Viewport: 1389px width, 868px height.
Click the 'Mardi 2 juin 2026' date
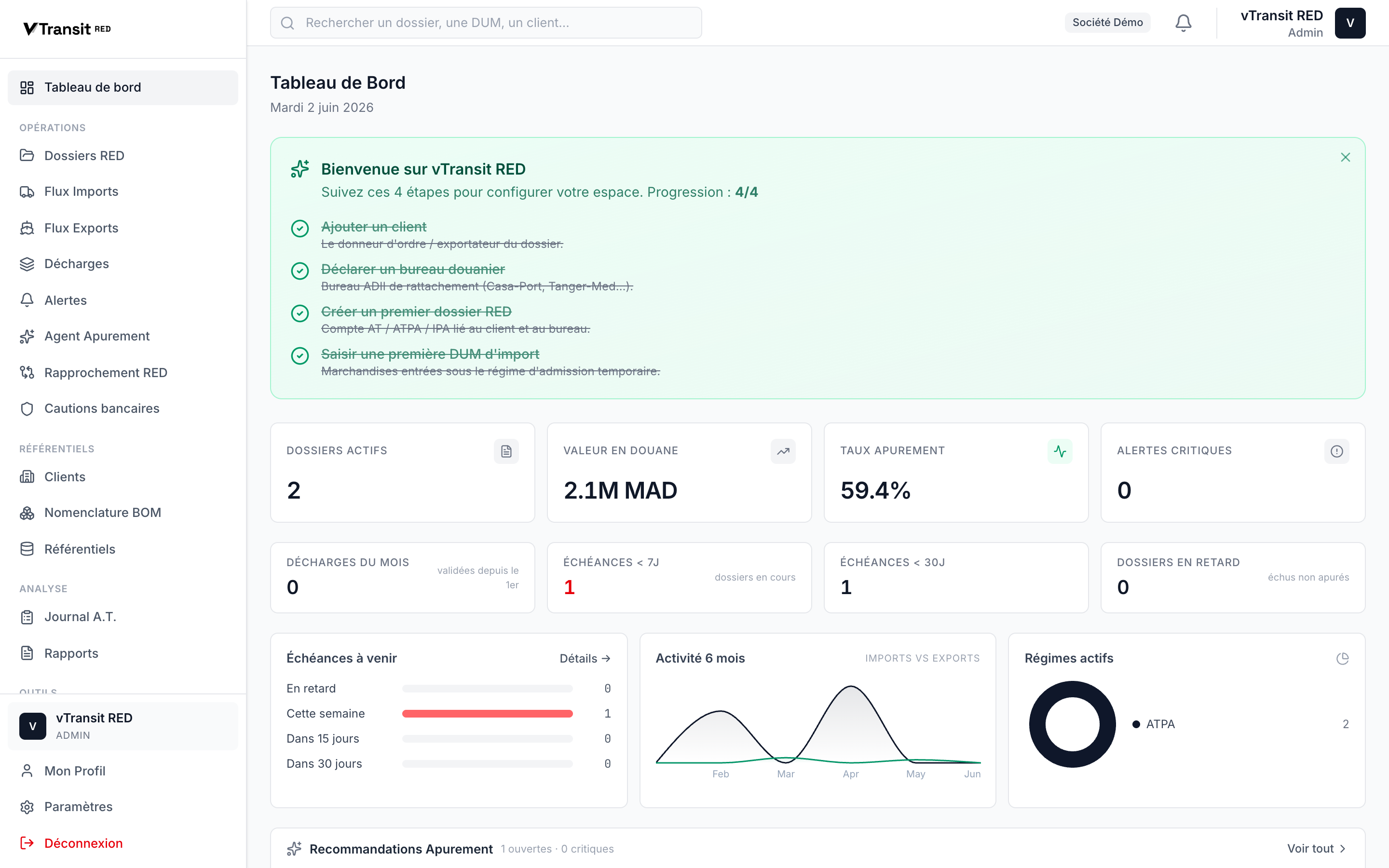(322, 108)
